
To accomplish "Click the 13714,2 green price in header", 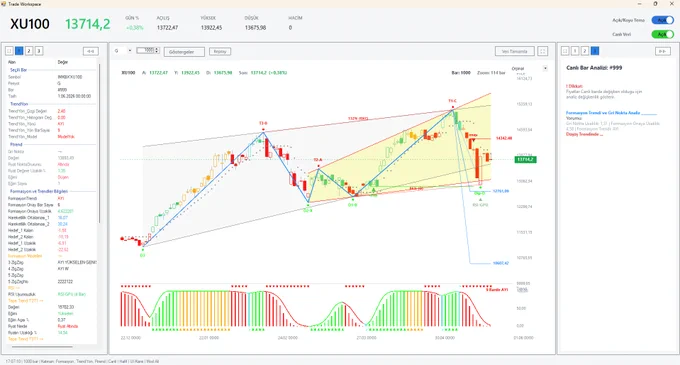I will [88, 24].
